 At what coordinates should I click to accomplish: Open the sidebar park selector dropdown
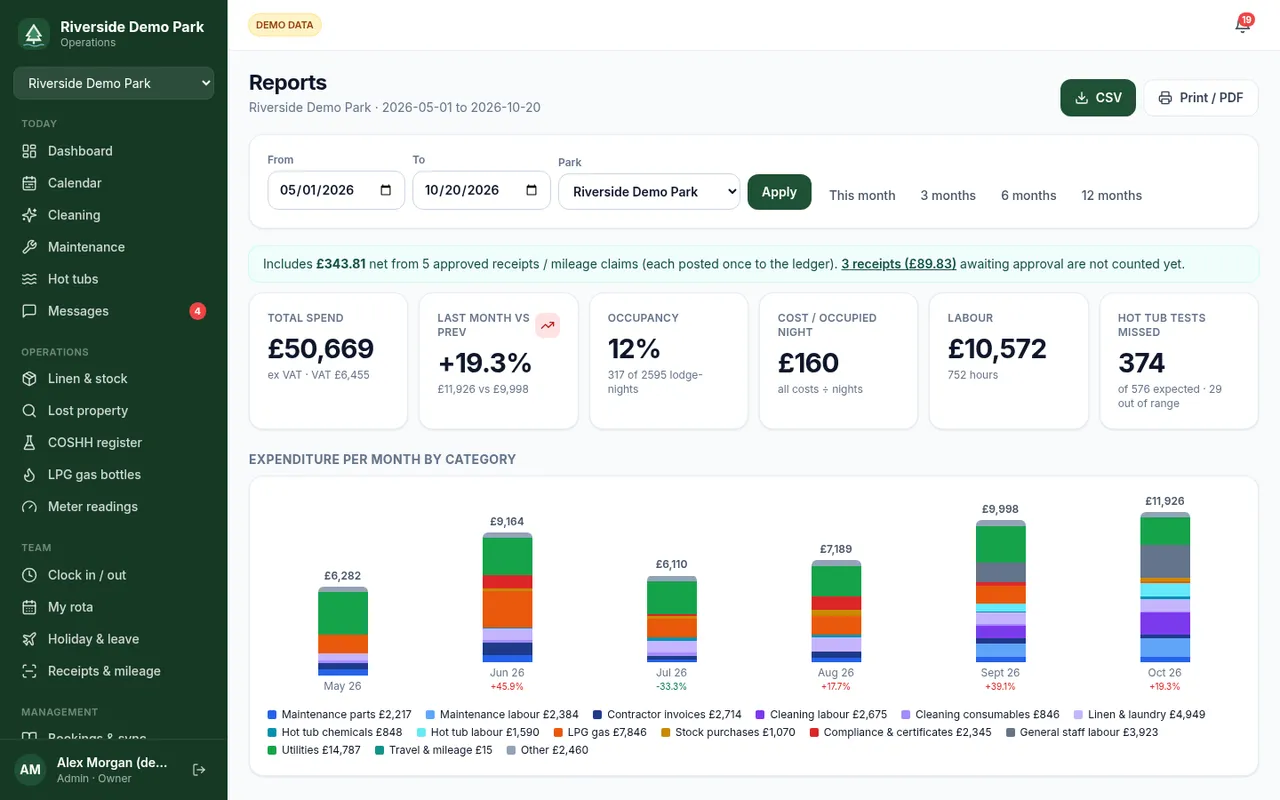point(114,83)
